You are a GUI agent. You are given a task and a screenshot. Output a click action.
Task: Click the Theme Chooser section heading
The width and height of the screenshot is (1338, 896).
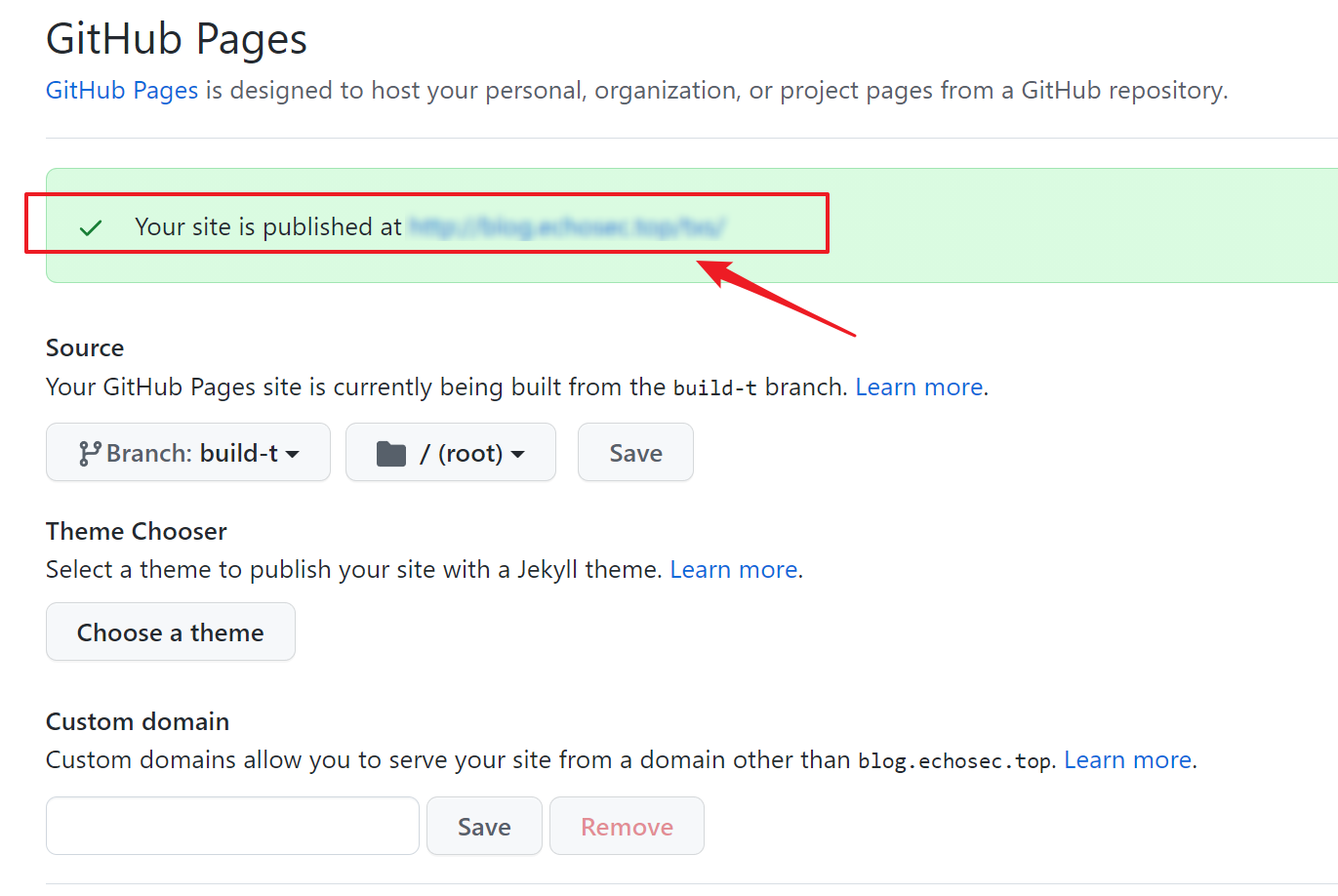tap(137, 531)
